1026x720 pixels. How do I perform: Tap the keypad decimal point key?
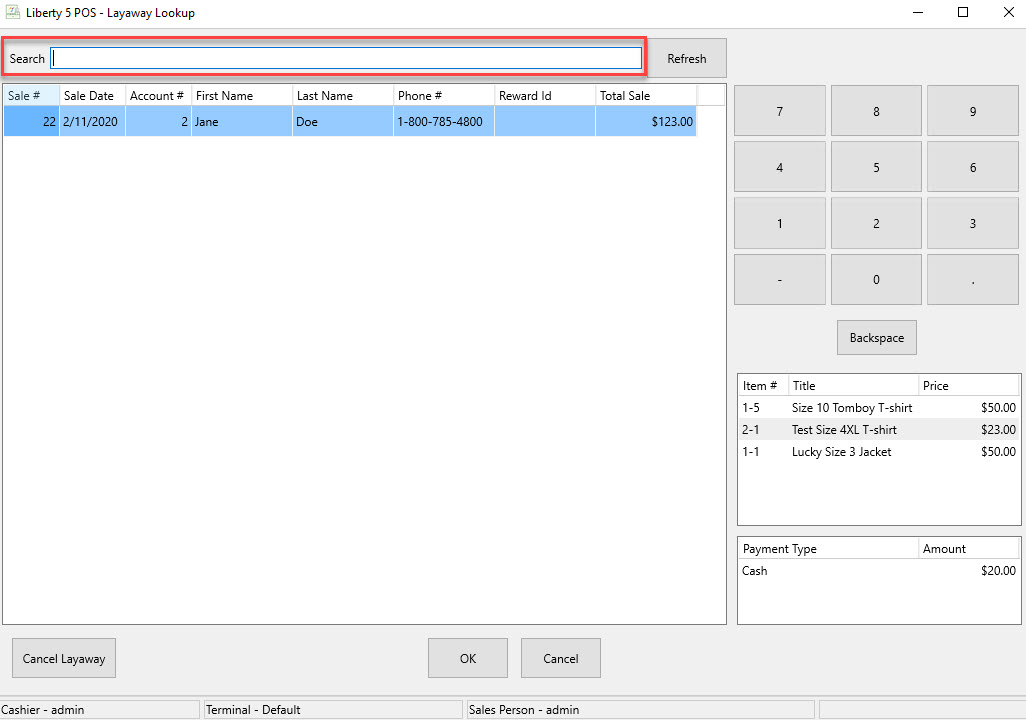[x=973, y=280]
